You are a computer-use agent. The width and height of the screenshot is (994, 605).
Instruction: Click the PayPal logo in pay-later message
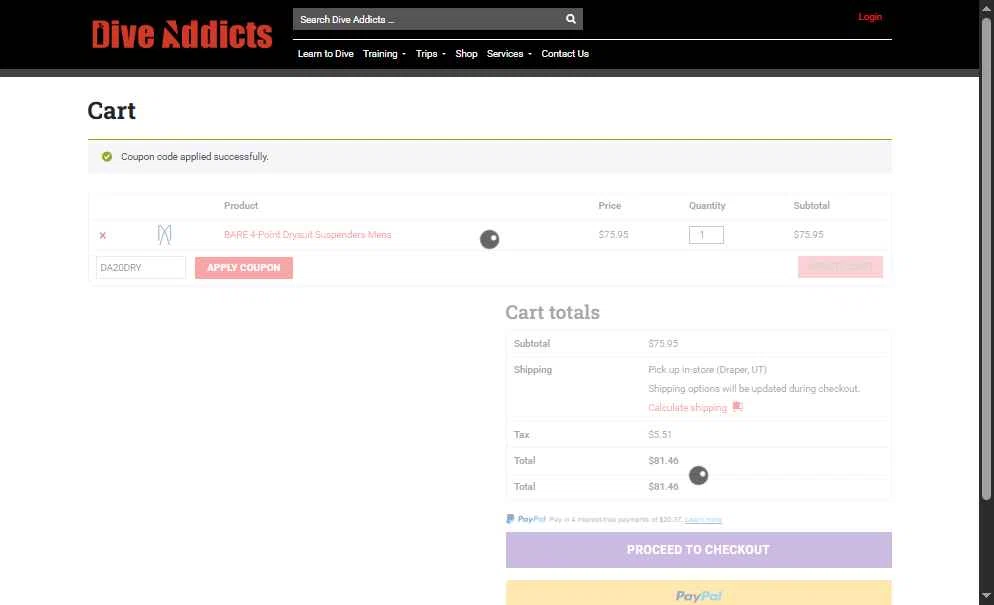(526, 519)
